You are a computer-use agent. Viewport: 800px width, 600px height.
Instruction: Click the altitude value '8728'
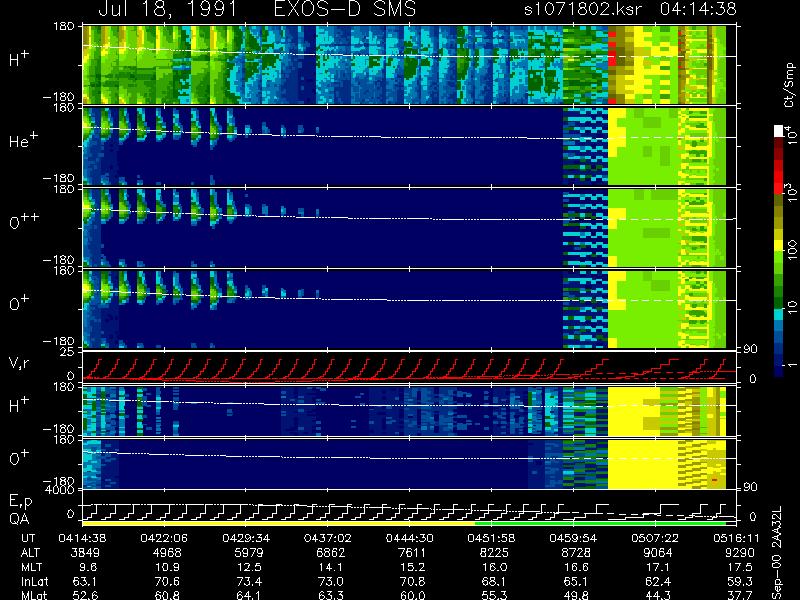point(576,553)
